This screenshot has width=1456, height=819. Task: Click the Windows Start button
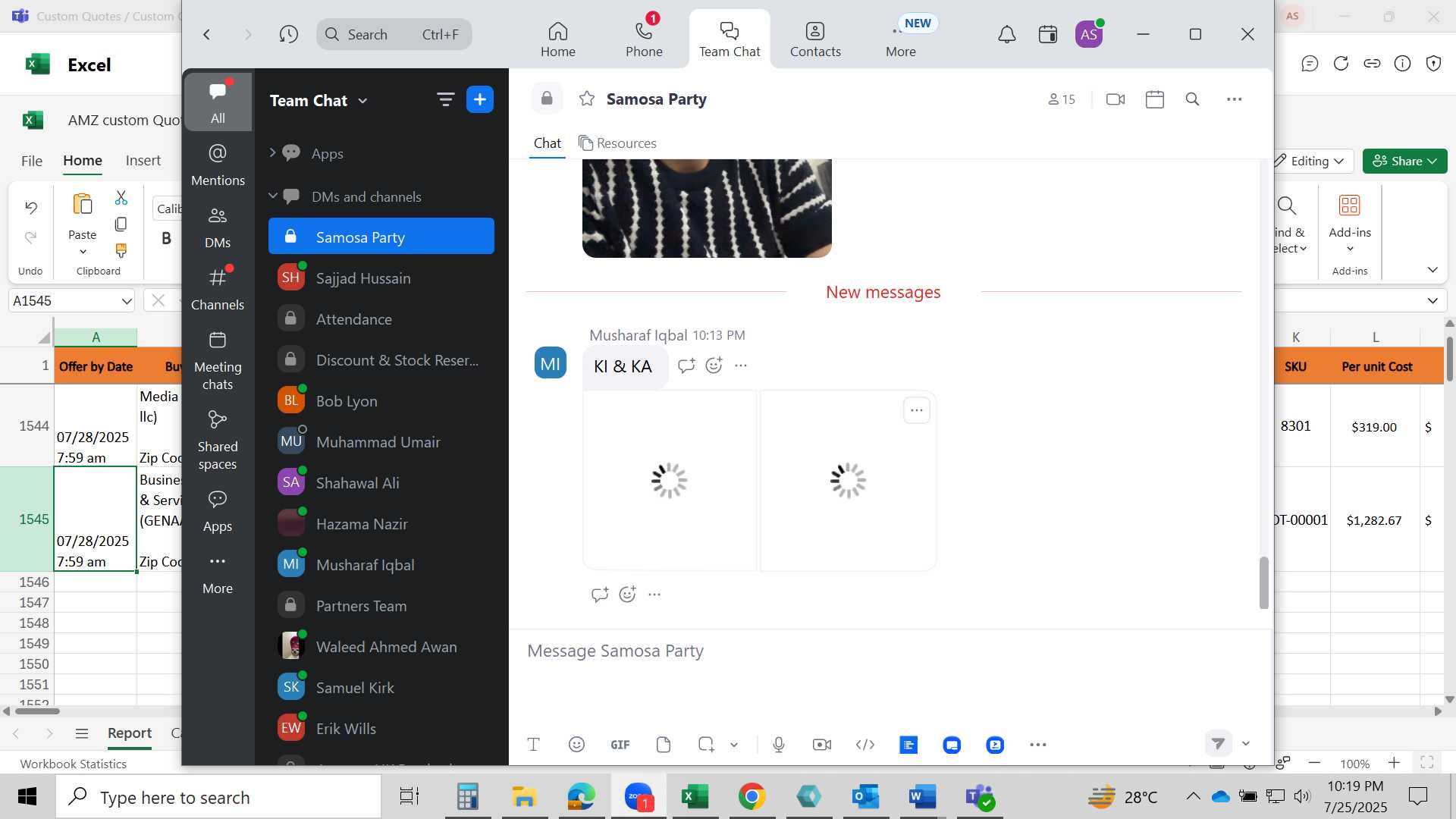click(27, 797)
